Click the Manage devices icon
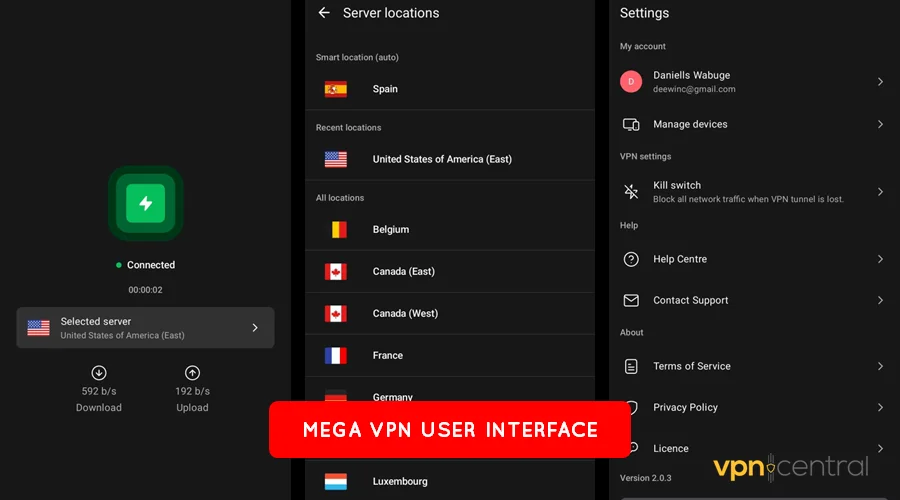Image resolution: width=900 pixels, height=500 pixels. pyautogui.click(x=631, y=125)
